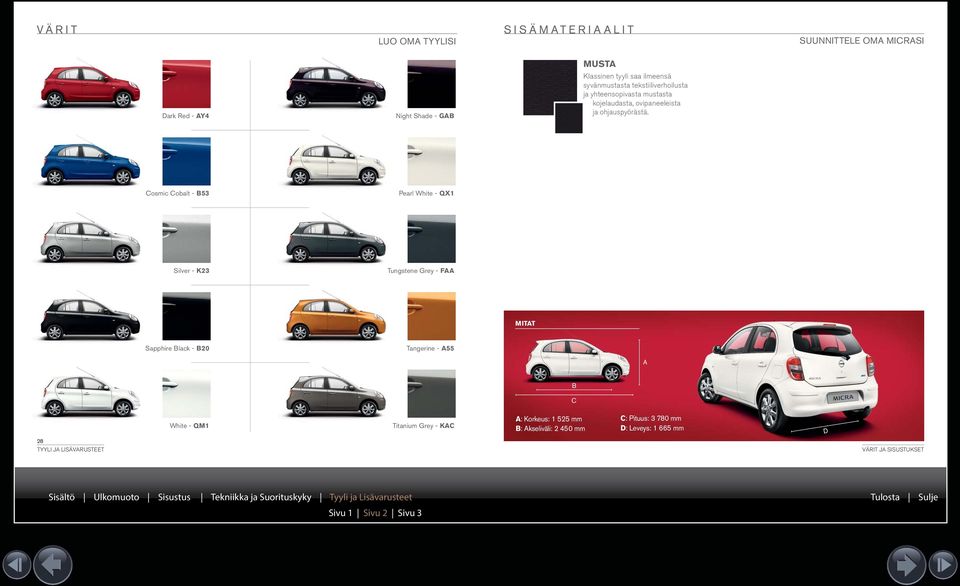This screenshot has height=586, width=960.
Task: Click Tulosta to print the brochure
Action: (885, 497)
